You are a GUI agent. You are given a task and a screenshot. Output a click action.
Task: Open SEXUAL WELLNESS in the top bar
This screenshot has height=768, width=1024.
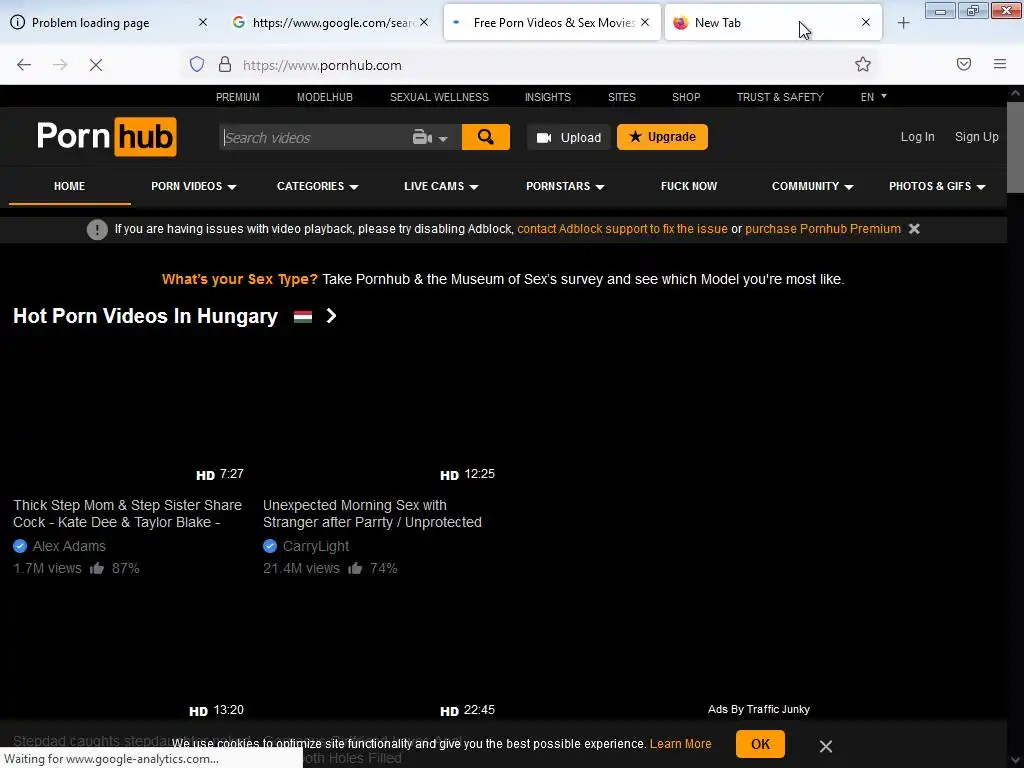pyautogui.click(x=439, y=97)
